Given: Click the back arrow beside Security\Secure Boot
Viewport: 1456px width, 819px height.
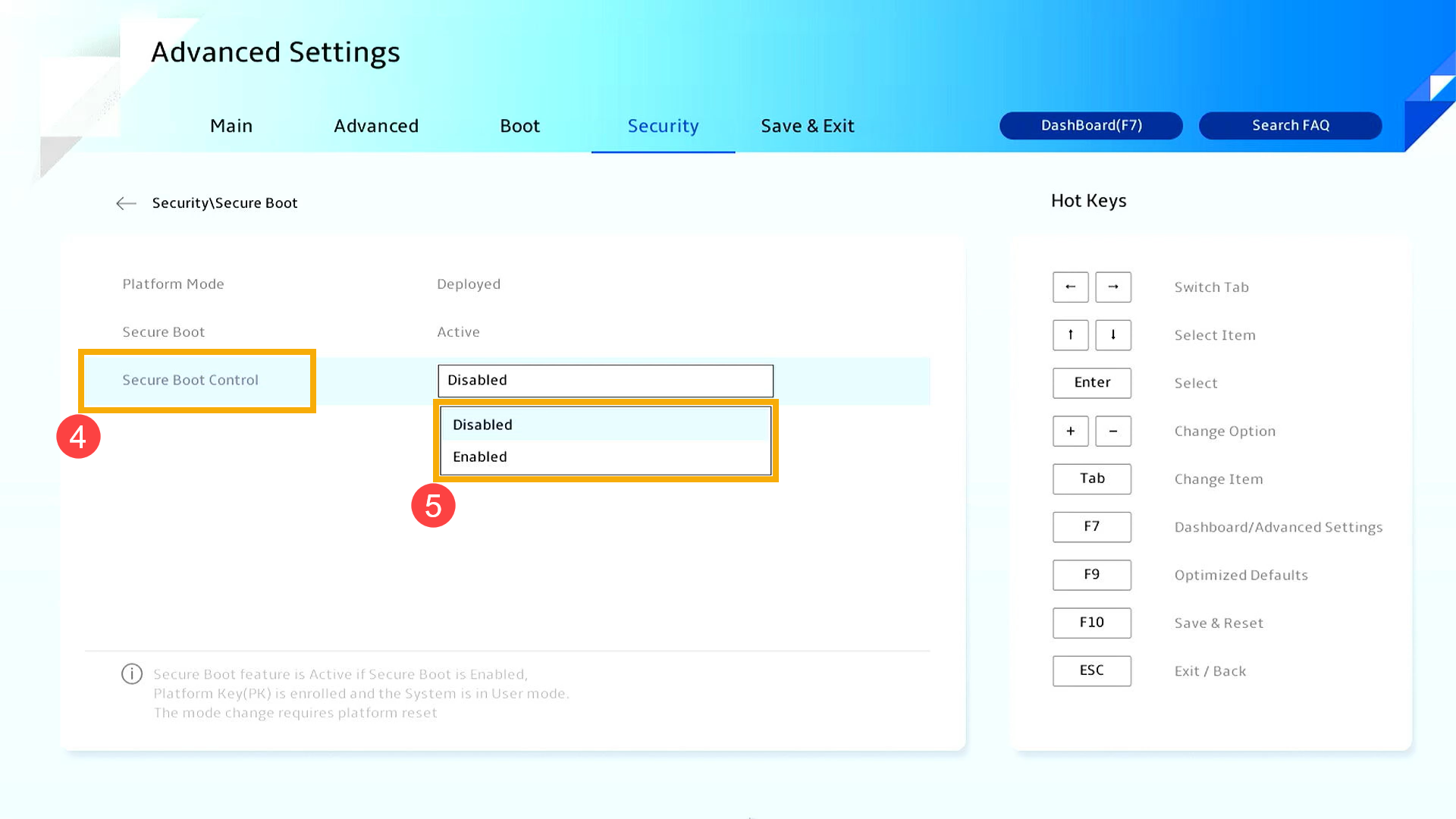Looking at the screenshot, I should [126, 203].
